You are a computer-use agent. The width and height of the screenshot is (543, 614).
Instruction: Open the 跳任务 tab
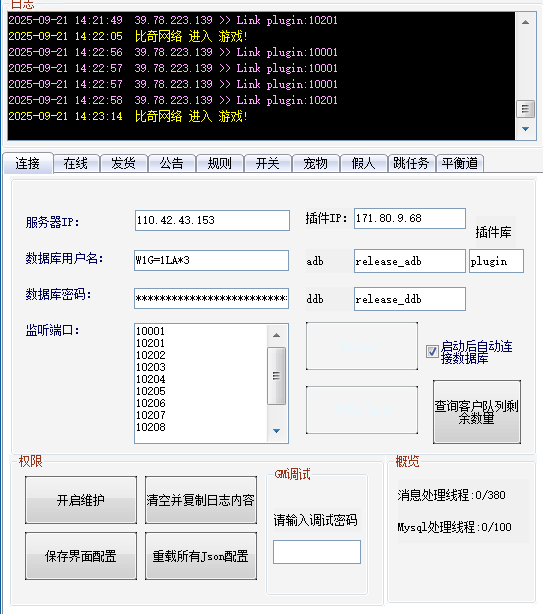pos(411,163)
